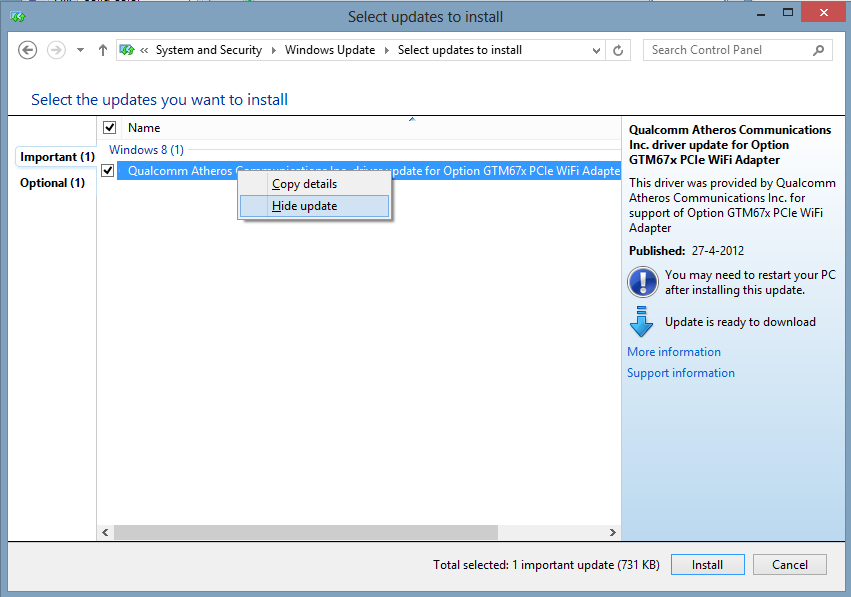851x597 pixels.
Task: Click 'Update is ready to download' text
Action: pos(740,322)
